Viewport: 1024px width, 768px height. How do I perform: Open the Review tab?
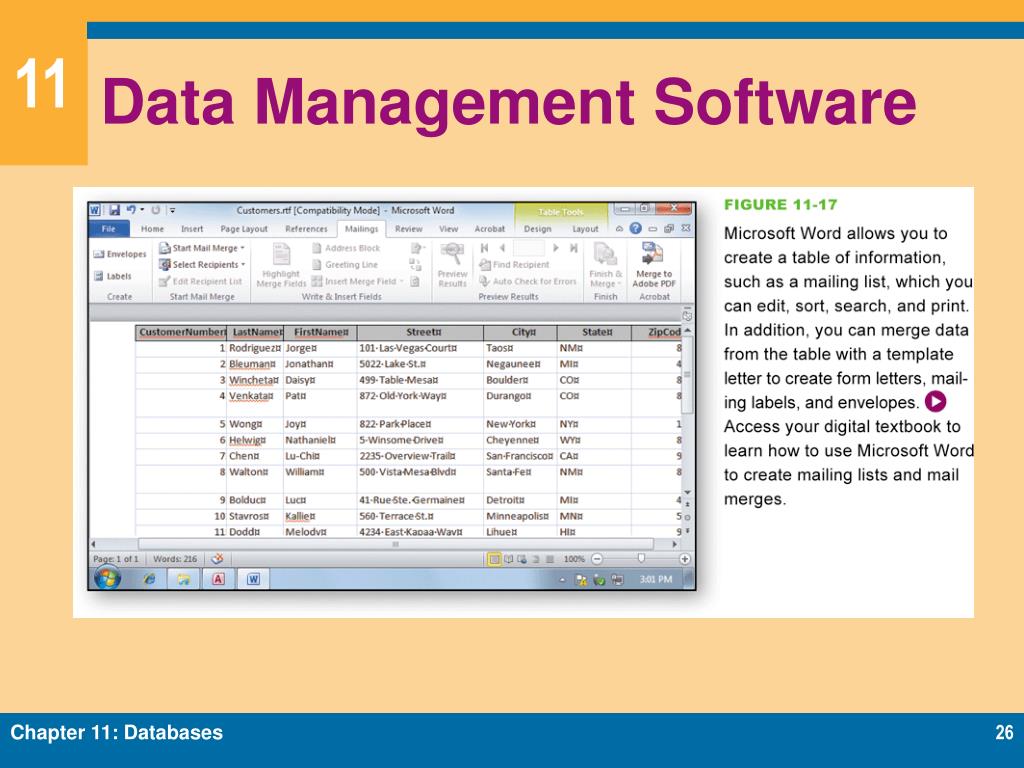pos(409,229)
